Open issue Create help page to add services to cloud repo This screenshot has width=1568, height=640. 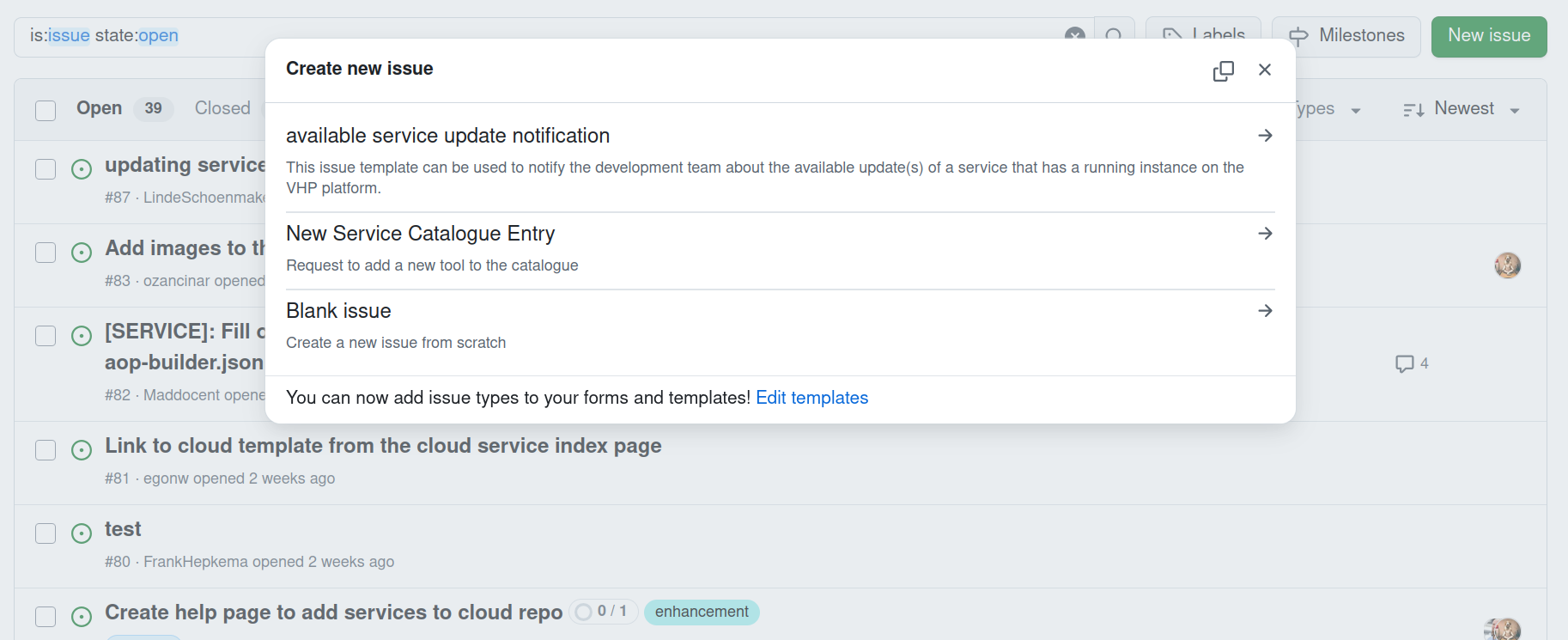tap(333, 613)
